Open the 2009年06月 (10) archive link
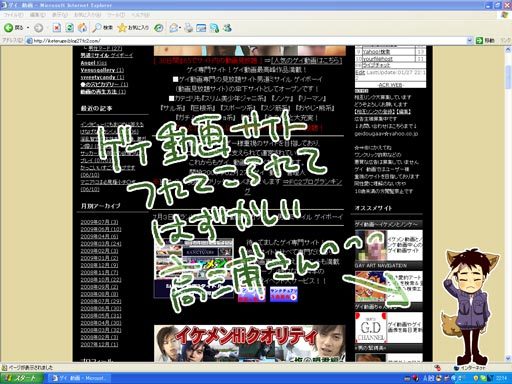512x384 pixels. click(x=101, y=229)
